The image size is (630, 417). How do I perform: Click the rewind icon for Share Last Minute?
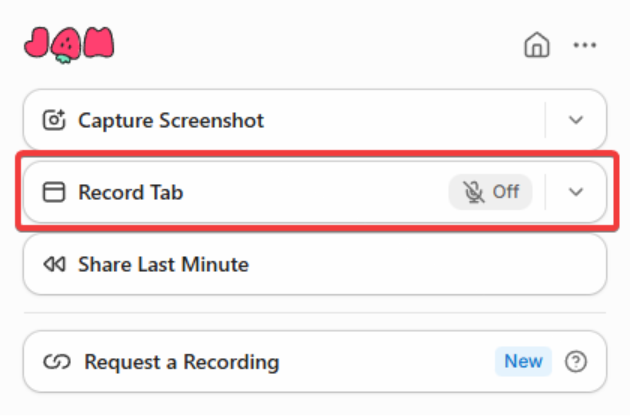click(53, 265)
